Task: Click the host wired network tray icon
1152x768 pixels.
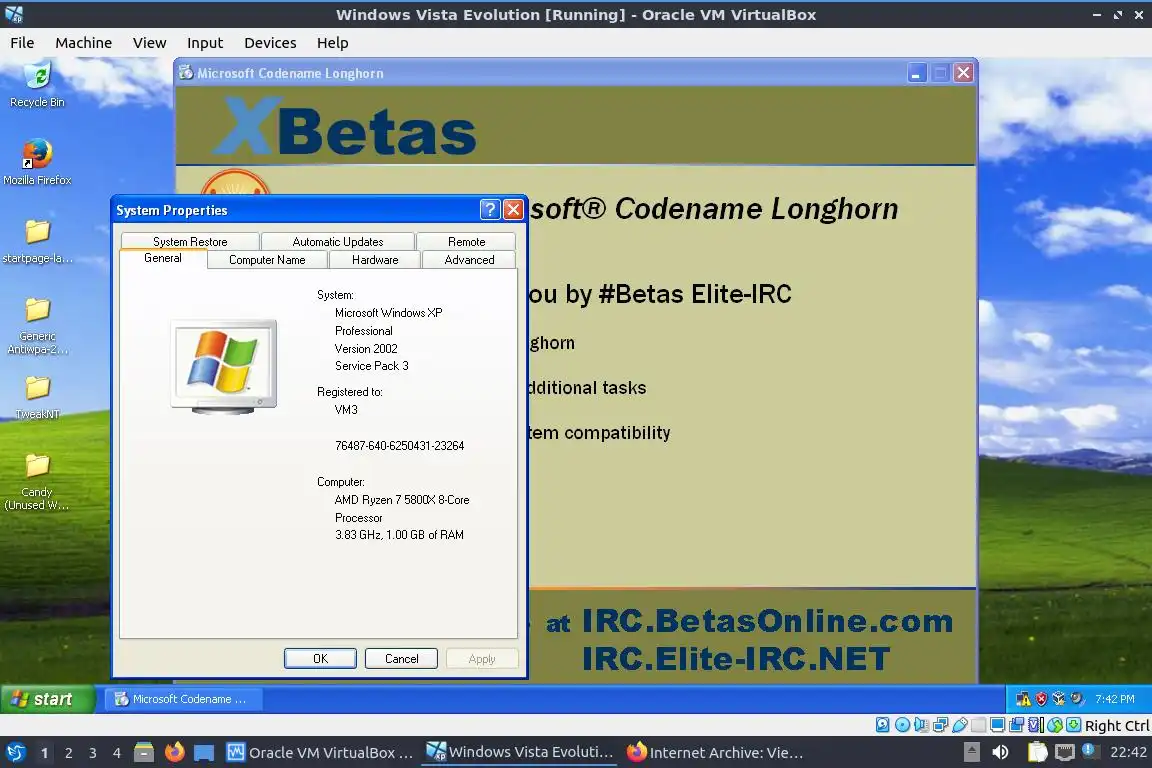Action: click(1065, 752)
